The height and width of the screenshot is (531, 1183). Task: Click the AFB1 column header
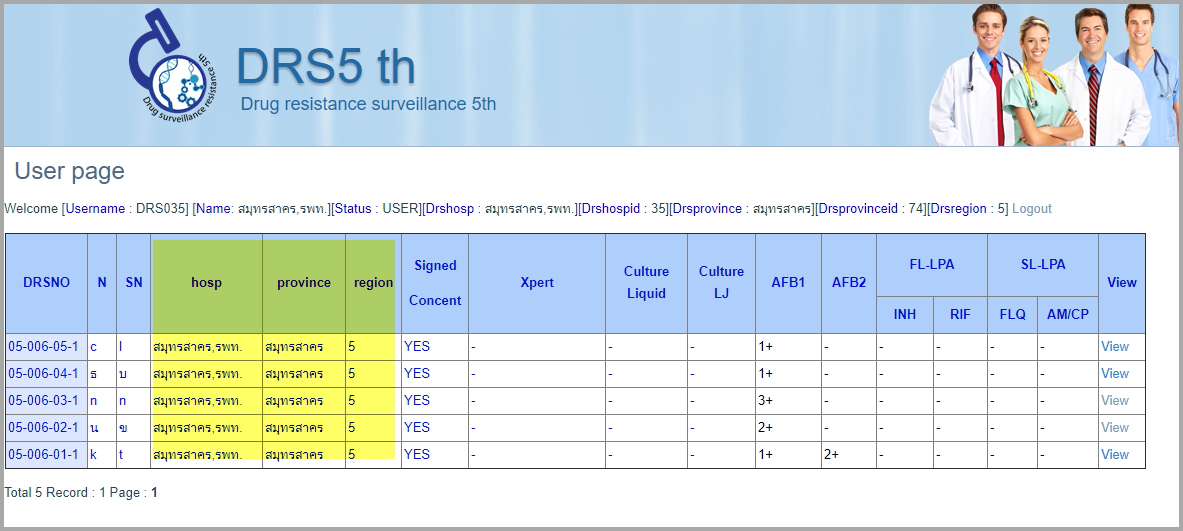787,283
